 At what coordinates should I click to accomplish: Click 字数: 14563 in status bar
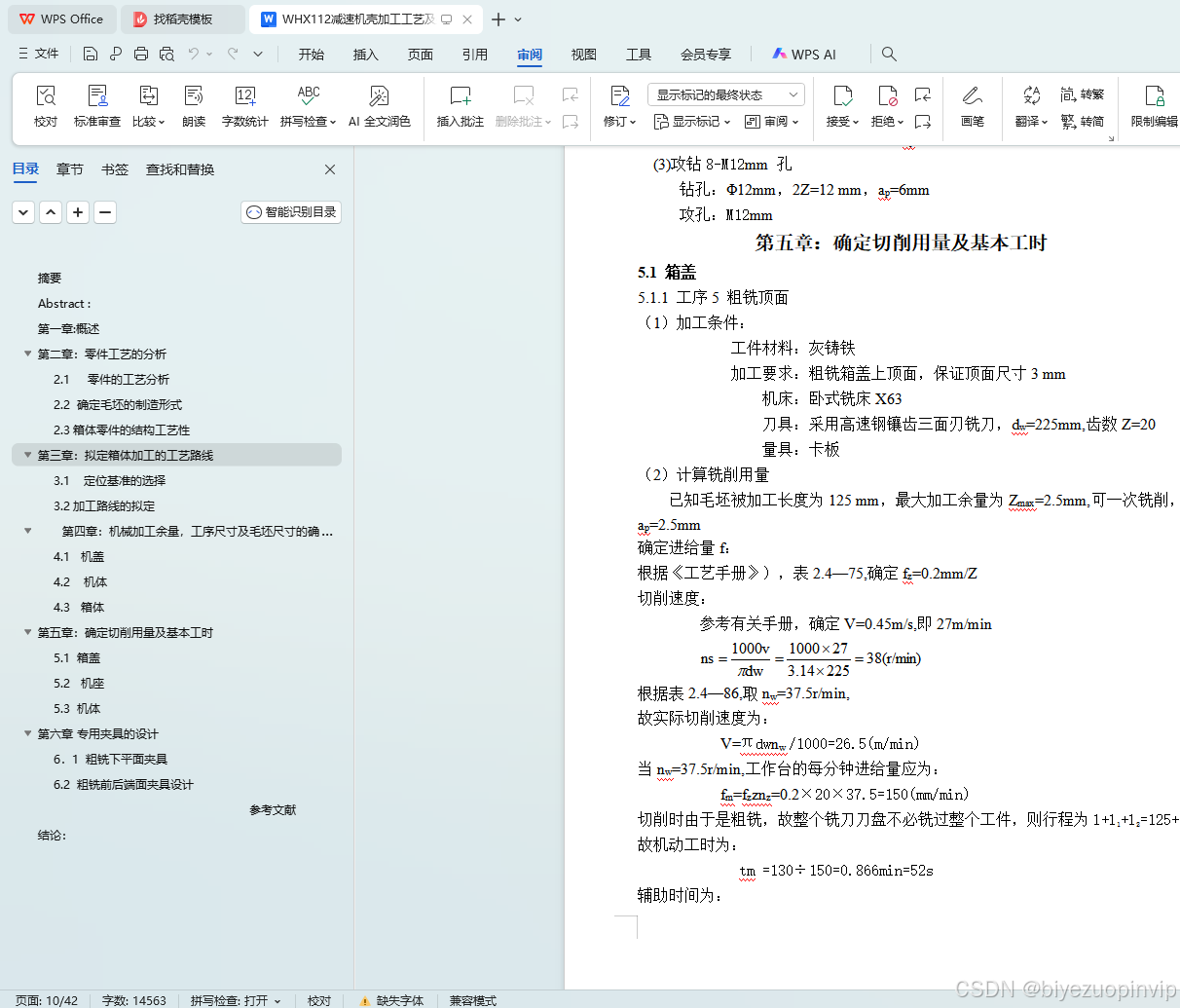coord(134,1000)
